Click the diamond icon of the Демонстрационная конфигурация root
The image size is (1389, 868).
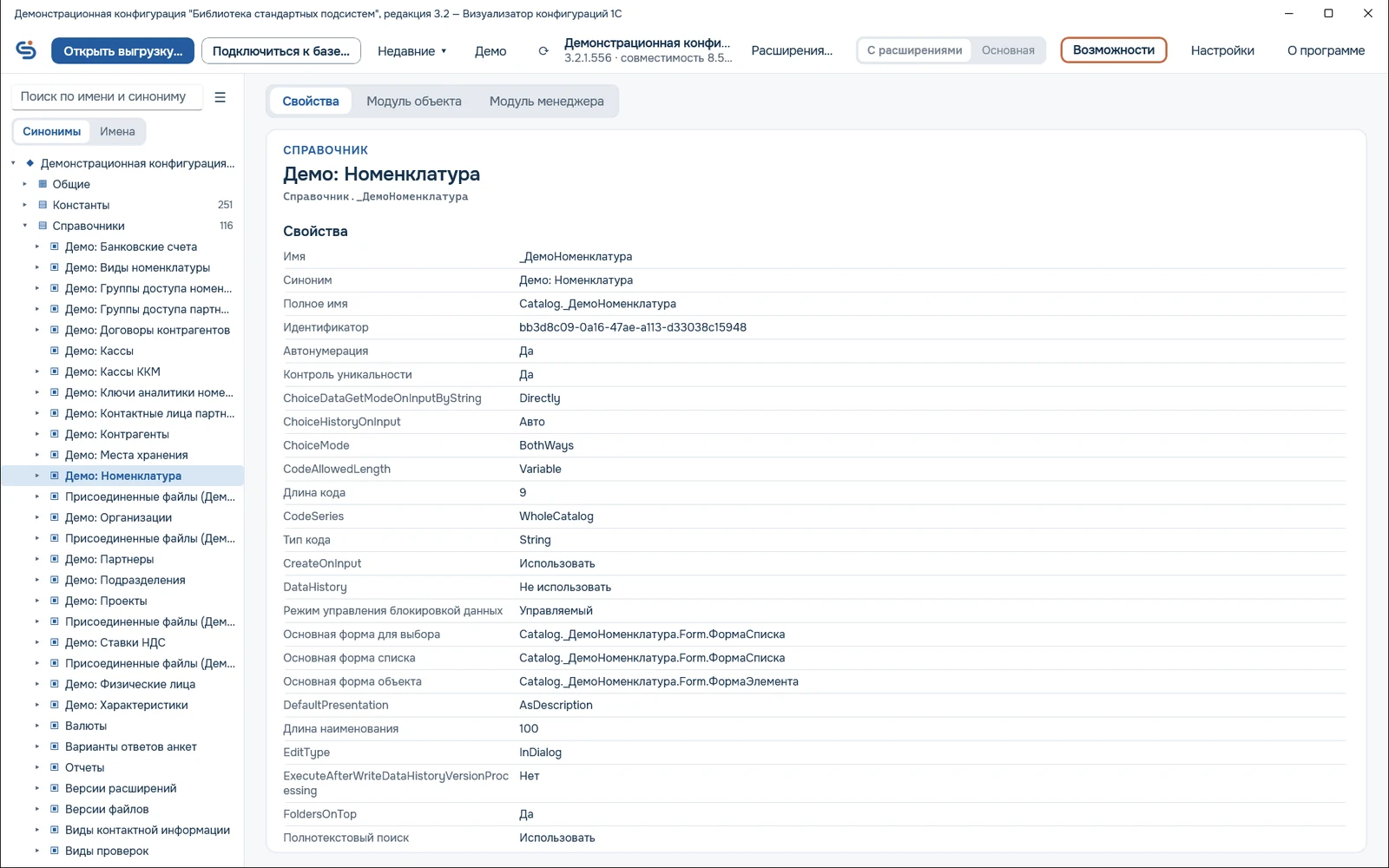(x=30, y=163)
